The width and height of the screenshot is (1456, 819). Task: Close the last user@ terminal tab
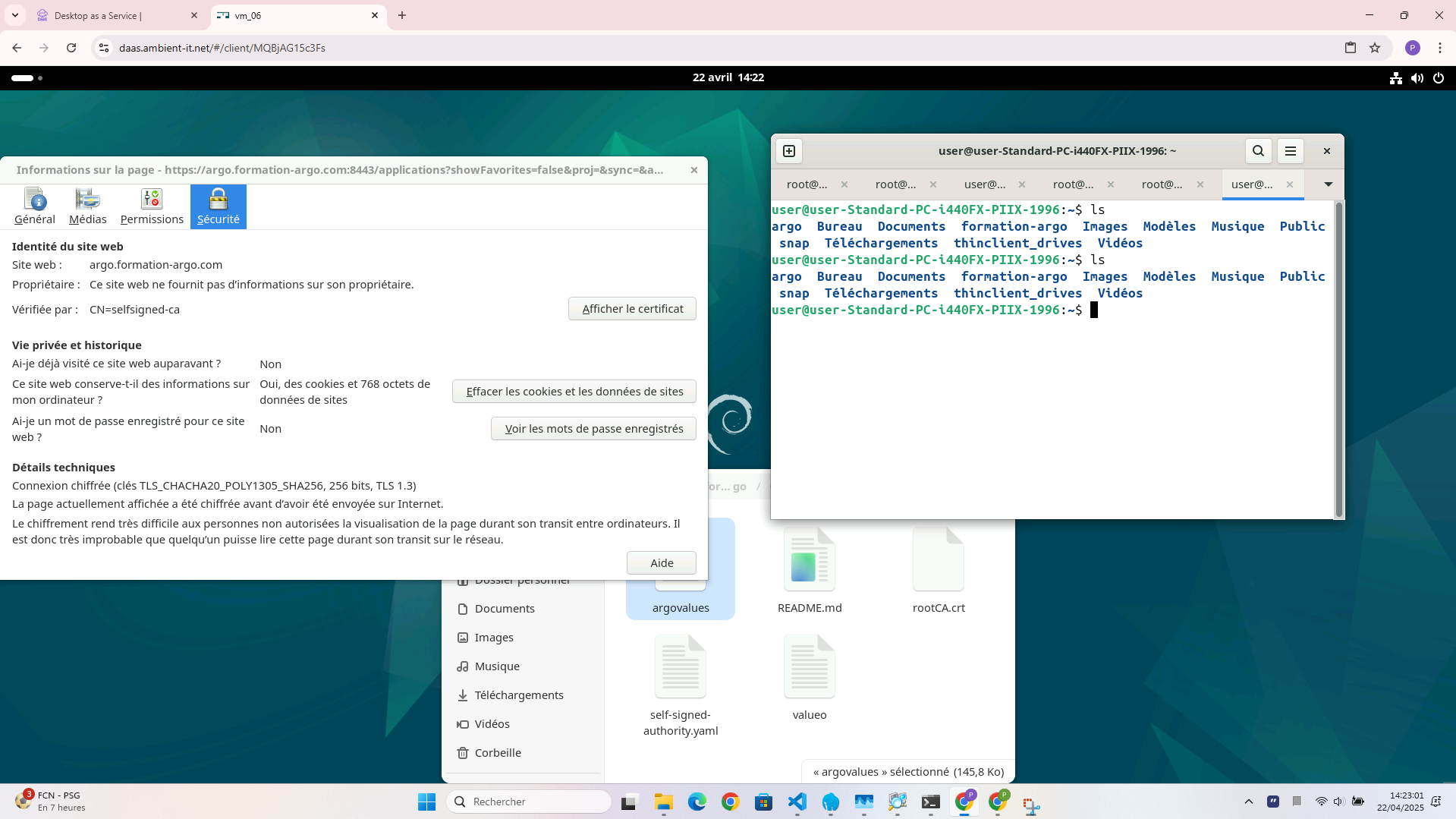click(1289, 184)
